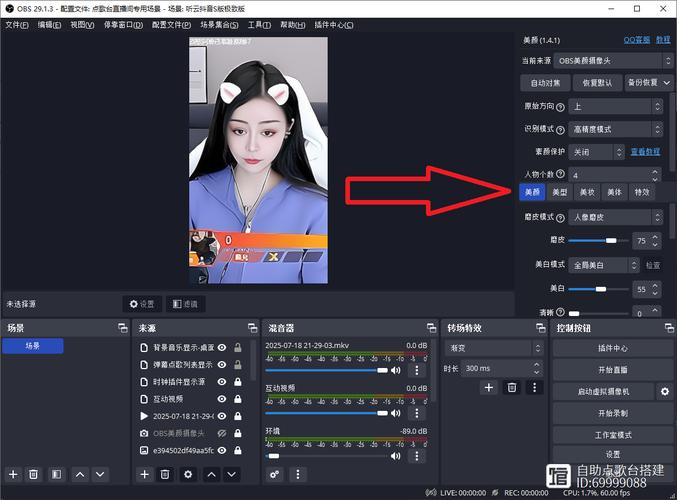Adjust the 磨皮 slider
Image resolution: width=677 pixels, height=500 pixels.
tap(598, 241)
